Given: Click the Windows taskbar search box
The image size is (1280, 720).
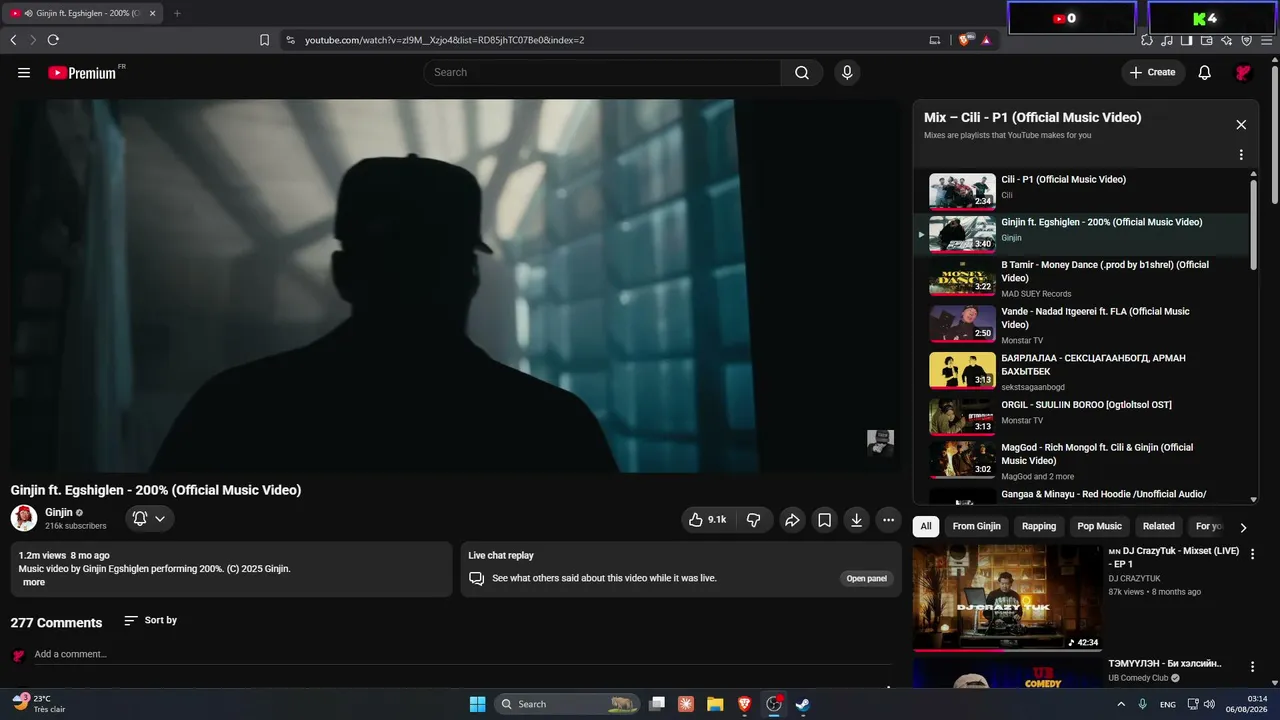Looking at the screenshot, I should click(x=567, y=704).
